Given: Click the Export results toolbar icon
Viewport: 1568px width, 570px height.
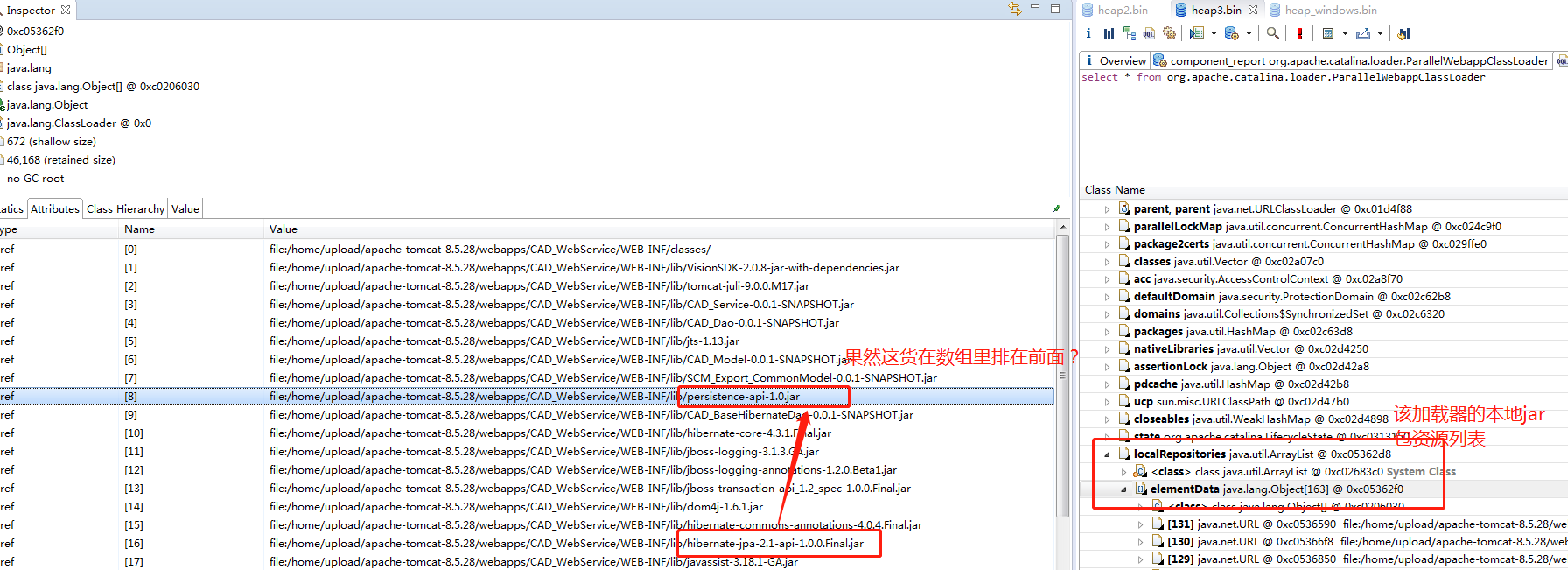Looking at the screenshot, I should (1363, 33).
